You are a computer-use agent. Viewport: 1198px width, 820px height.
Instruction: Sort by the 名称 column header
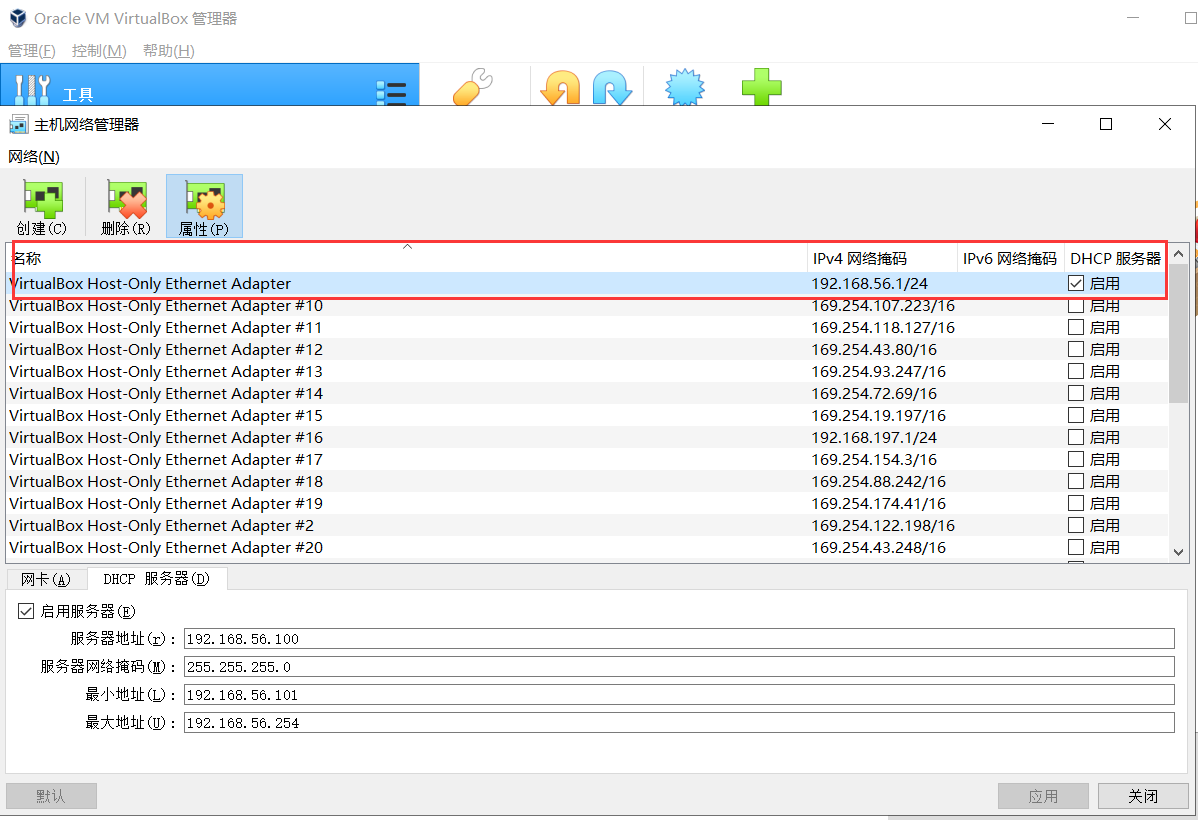[407, 258]
